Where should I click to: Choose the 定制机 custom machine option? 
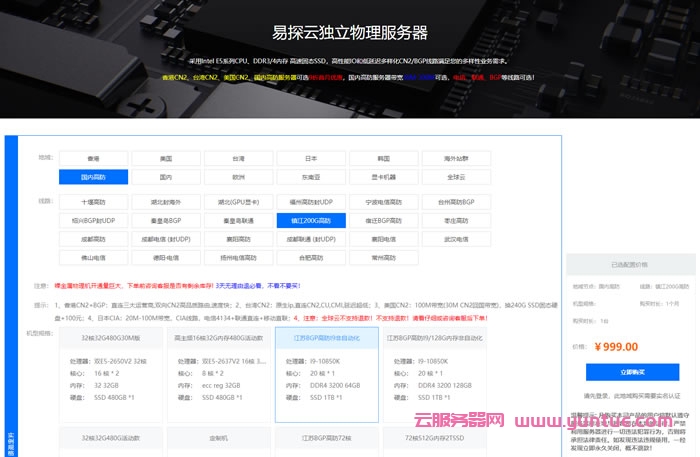[x=218, y=438]
